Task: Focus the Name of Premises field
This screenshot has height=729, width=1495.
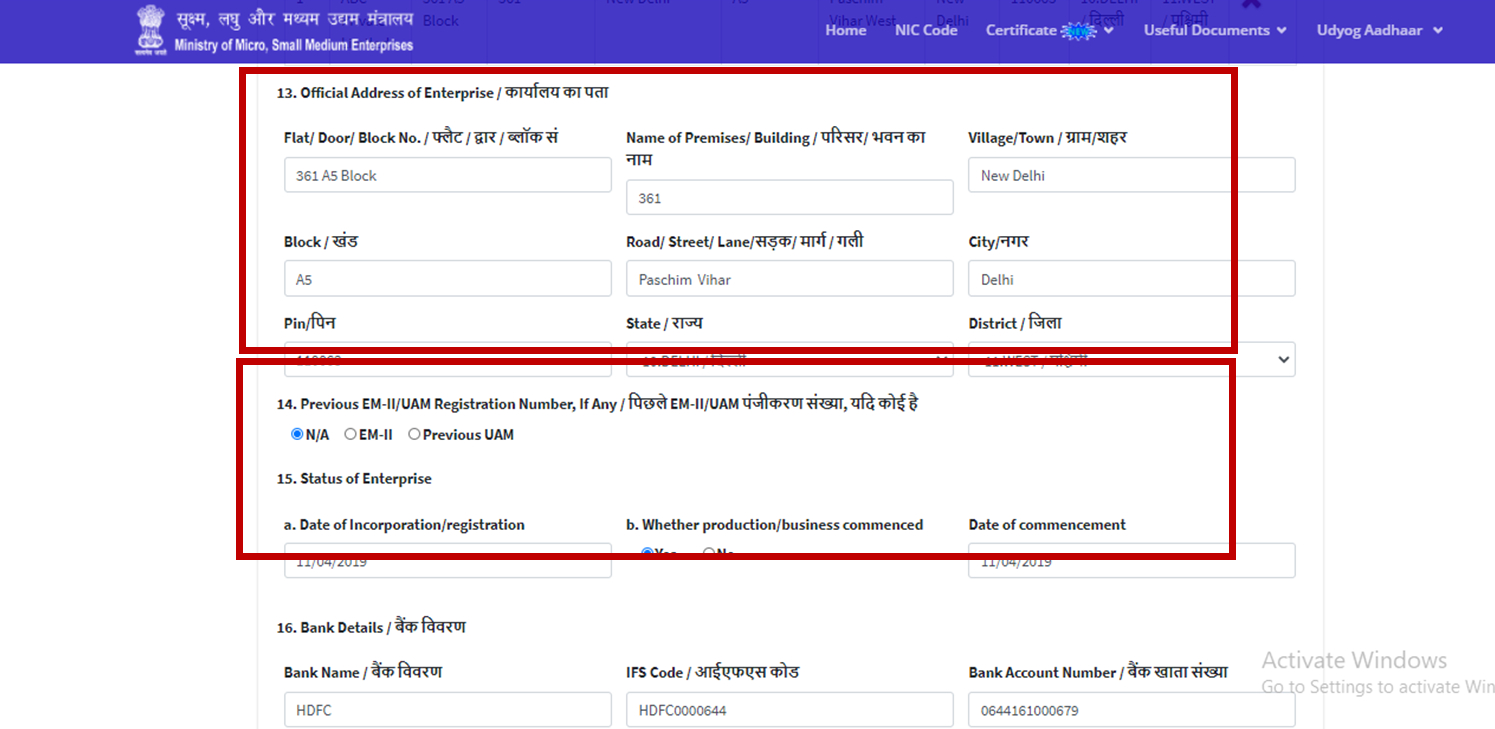Action: (x=789, y=198)
